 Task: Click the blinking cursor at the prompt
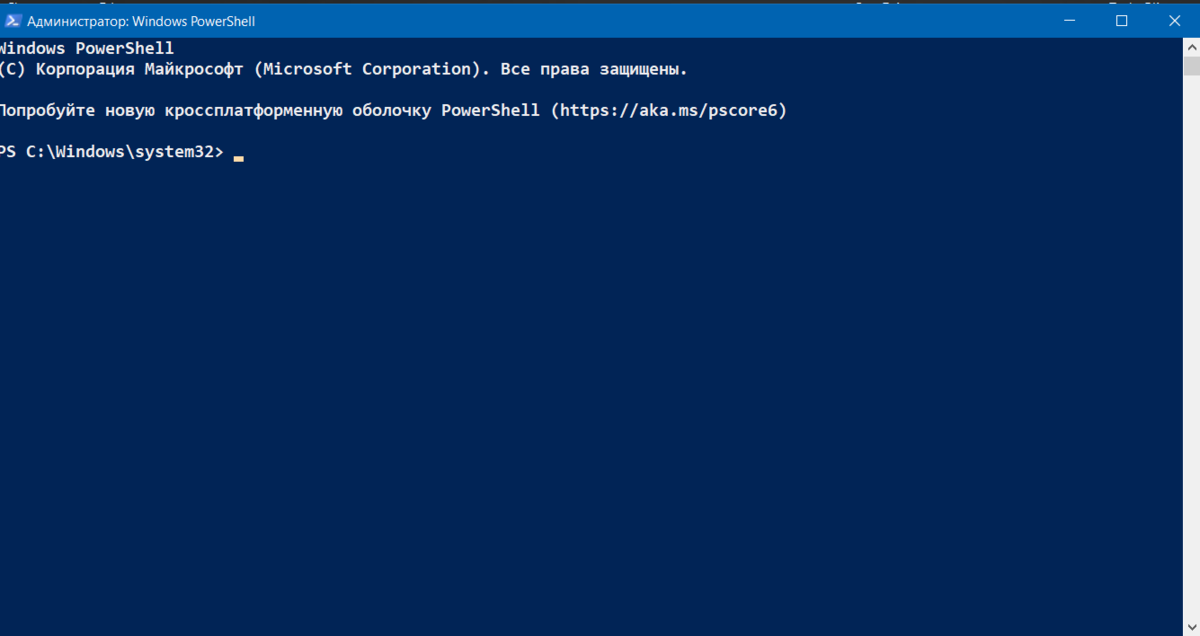click(x=239, y=158)
